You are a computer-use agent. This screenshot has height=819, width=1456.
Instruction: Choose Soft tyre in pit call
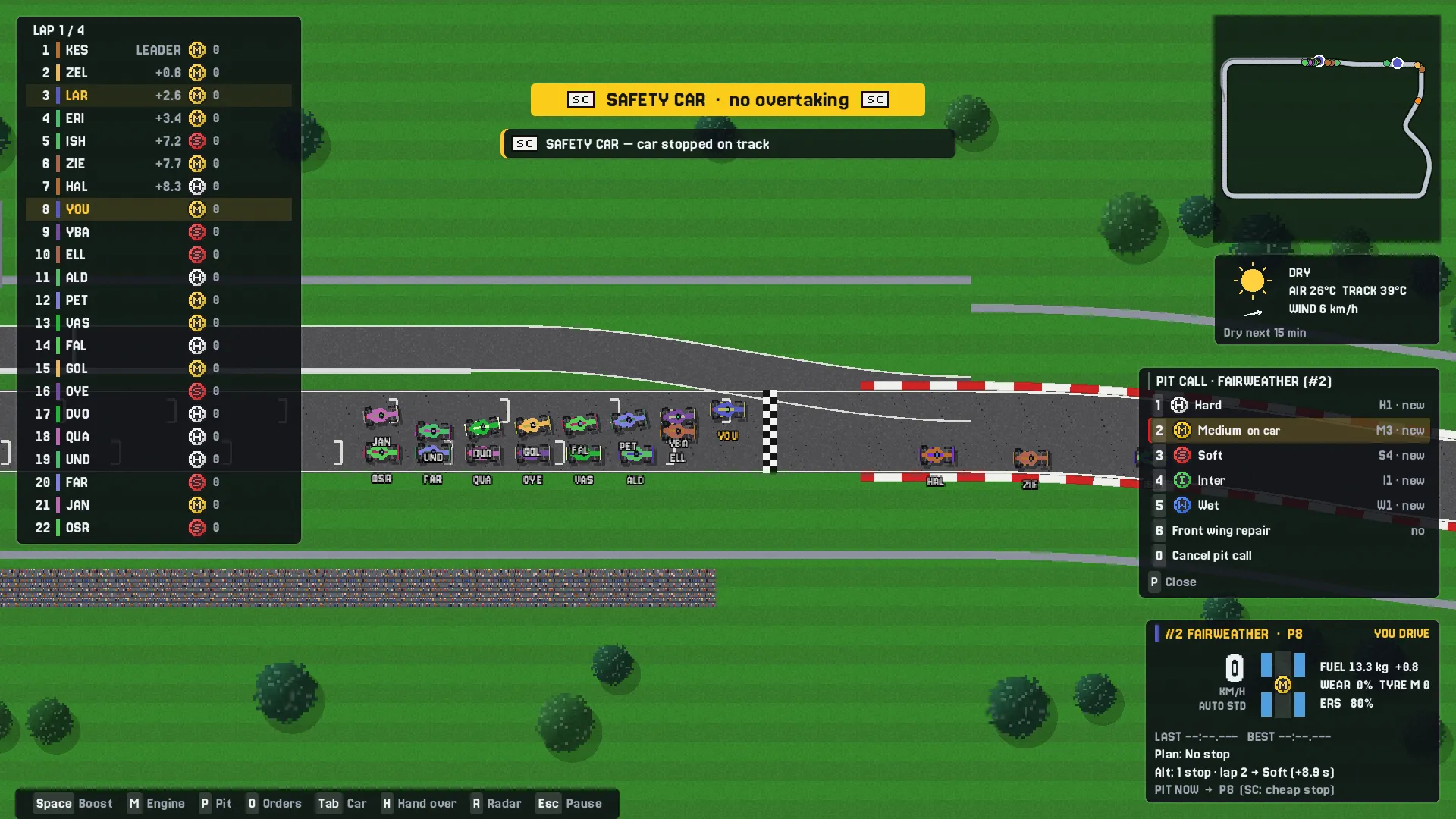1289,455
